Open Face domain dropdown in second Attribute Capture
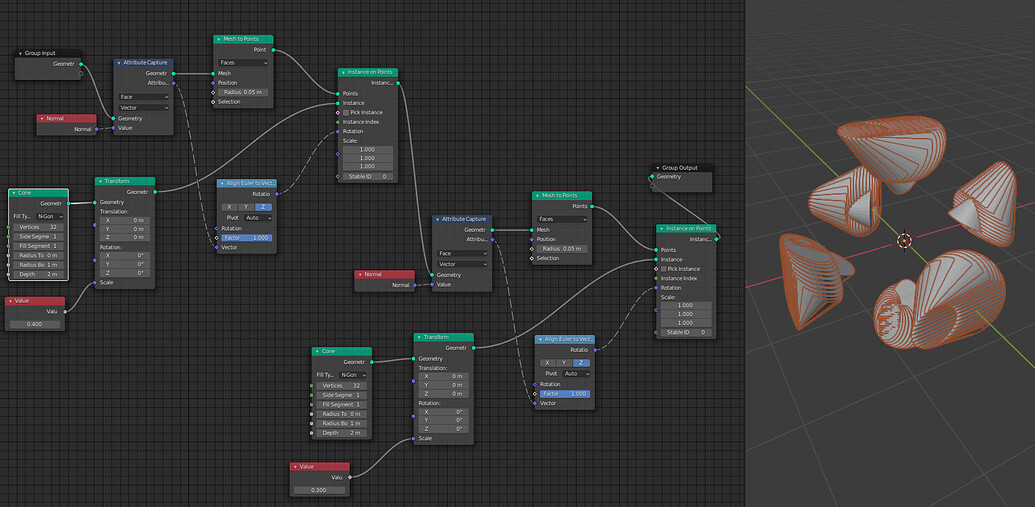 tap(462, 253)
